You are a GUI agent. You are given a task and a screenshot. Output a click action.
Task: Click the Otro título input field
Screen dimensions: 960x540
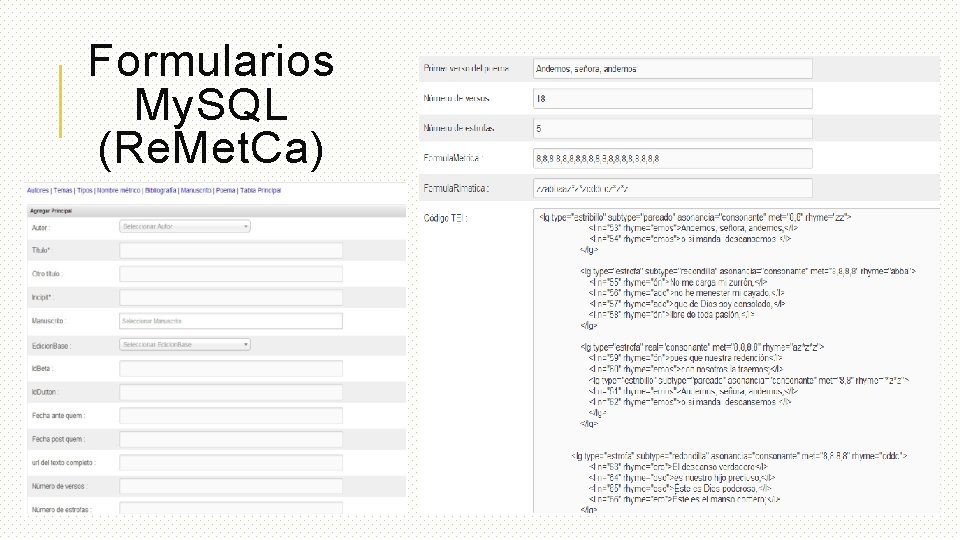(x=231, y=274)
